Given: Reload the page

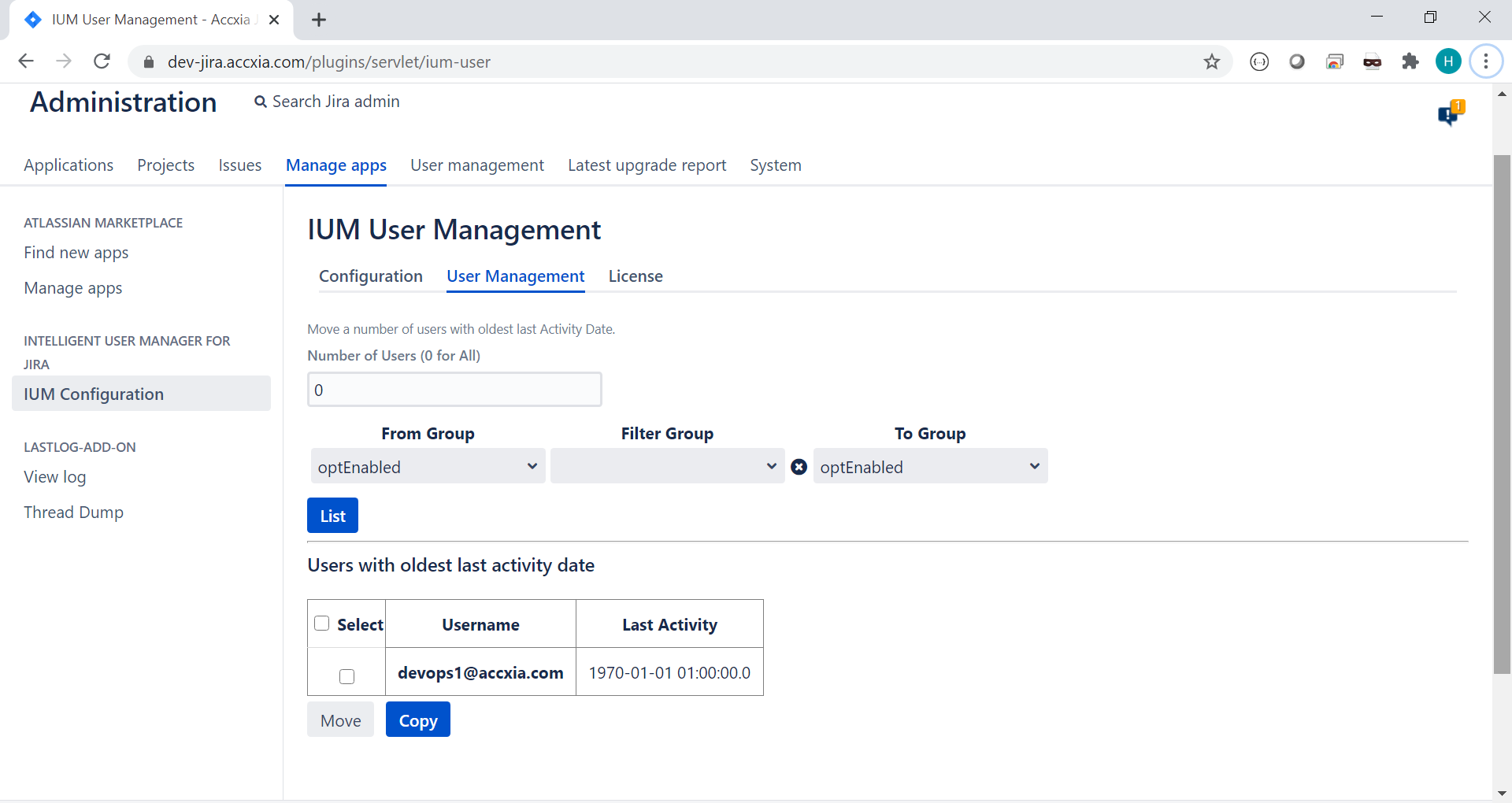Looking at the screenshot, I should pyautogui.click(x=102, y=61).
